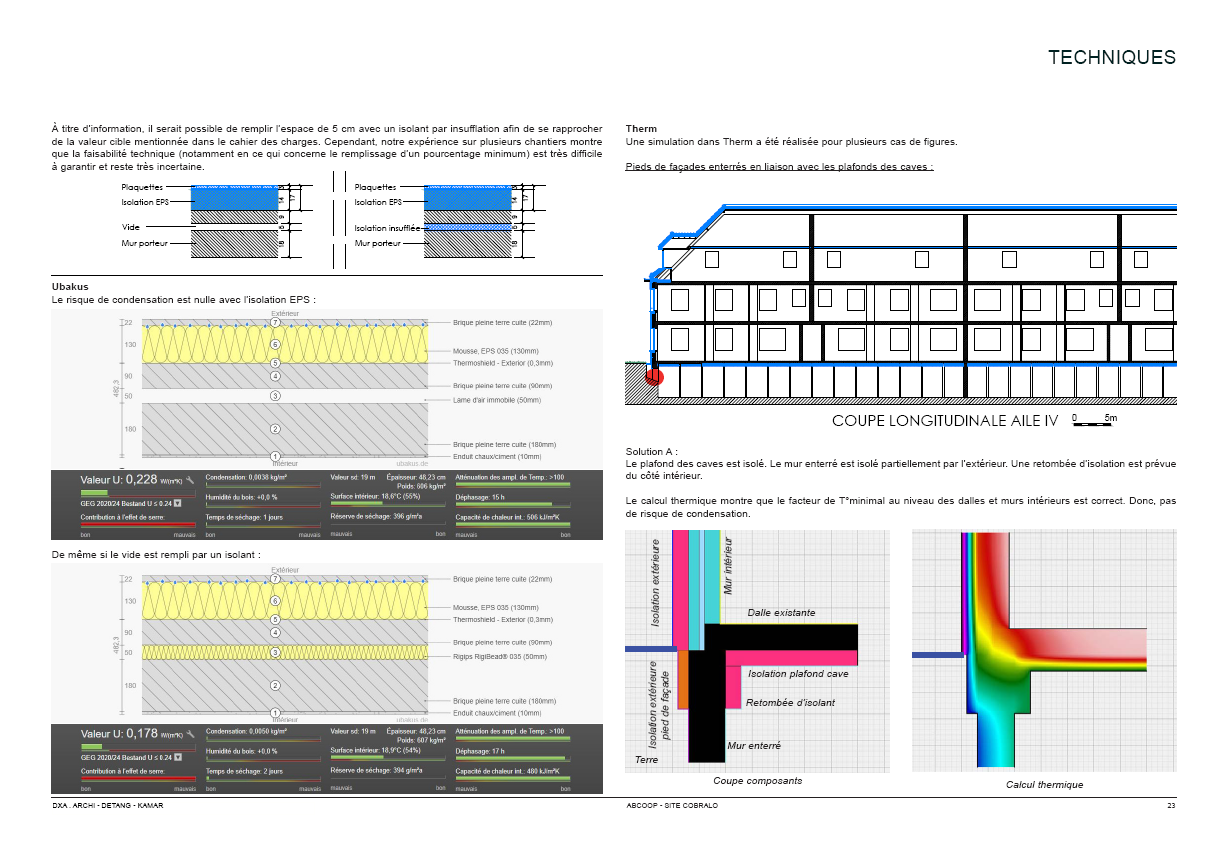Click the TECHNIQUES page header
This screenshot has height=867, width=1229.
coord(1112,58)
